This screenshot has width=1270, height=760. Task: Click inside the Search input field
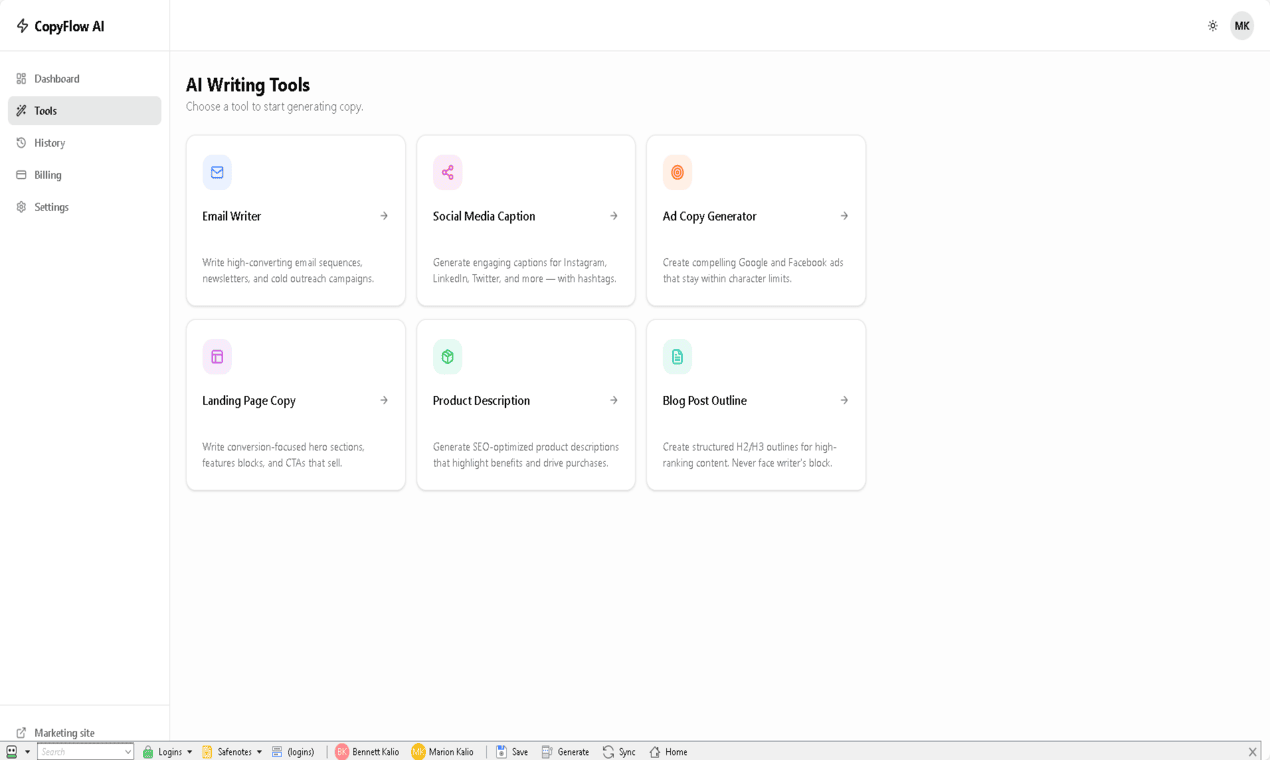point(85,751)
